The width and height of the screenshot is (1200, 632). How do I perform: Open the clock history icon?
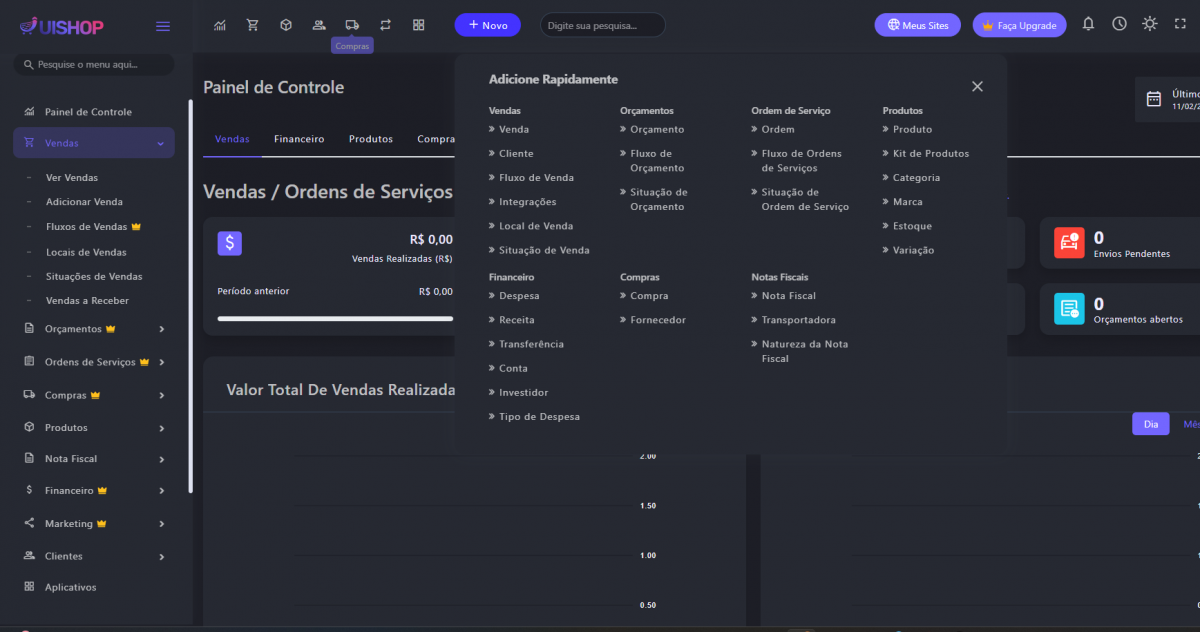[1119, 24]
